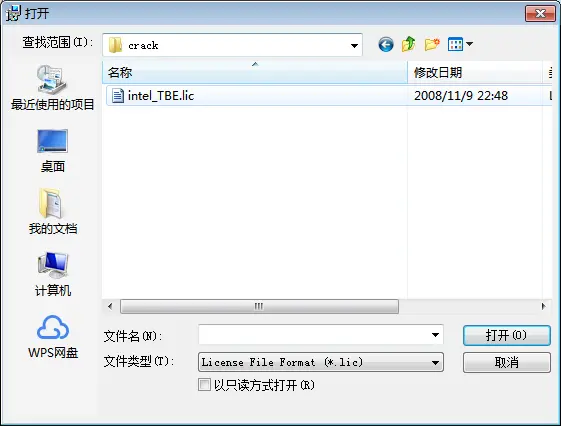The image size is (561, 426).
Task: Sort by the 修改日期 column header
Action: pos(475,72)
